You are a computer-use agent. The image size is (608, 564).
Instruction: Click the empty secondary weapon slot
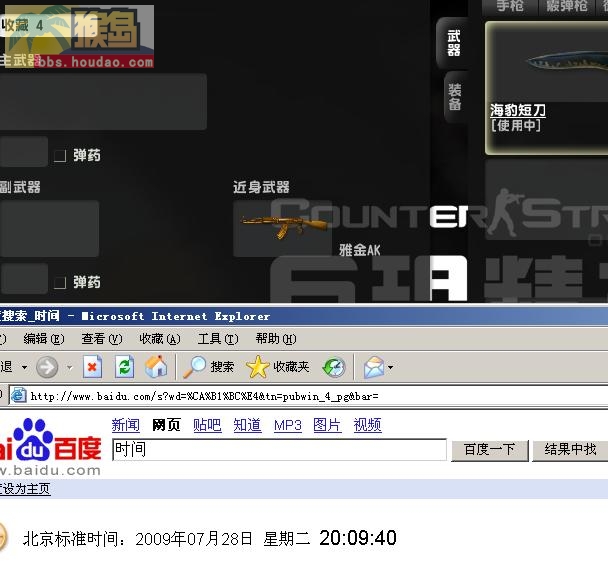click(49, 229)
